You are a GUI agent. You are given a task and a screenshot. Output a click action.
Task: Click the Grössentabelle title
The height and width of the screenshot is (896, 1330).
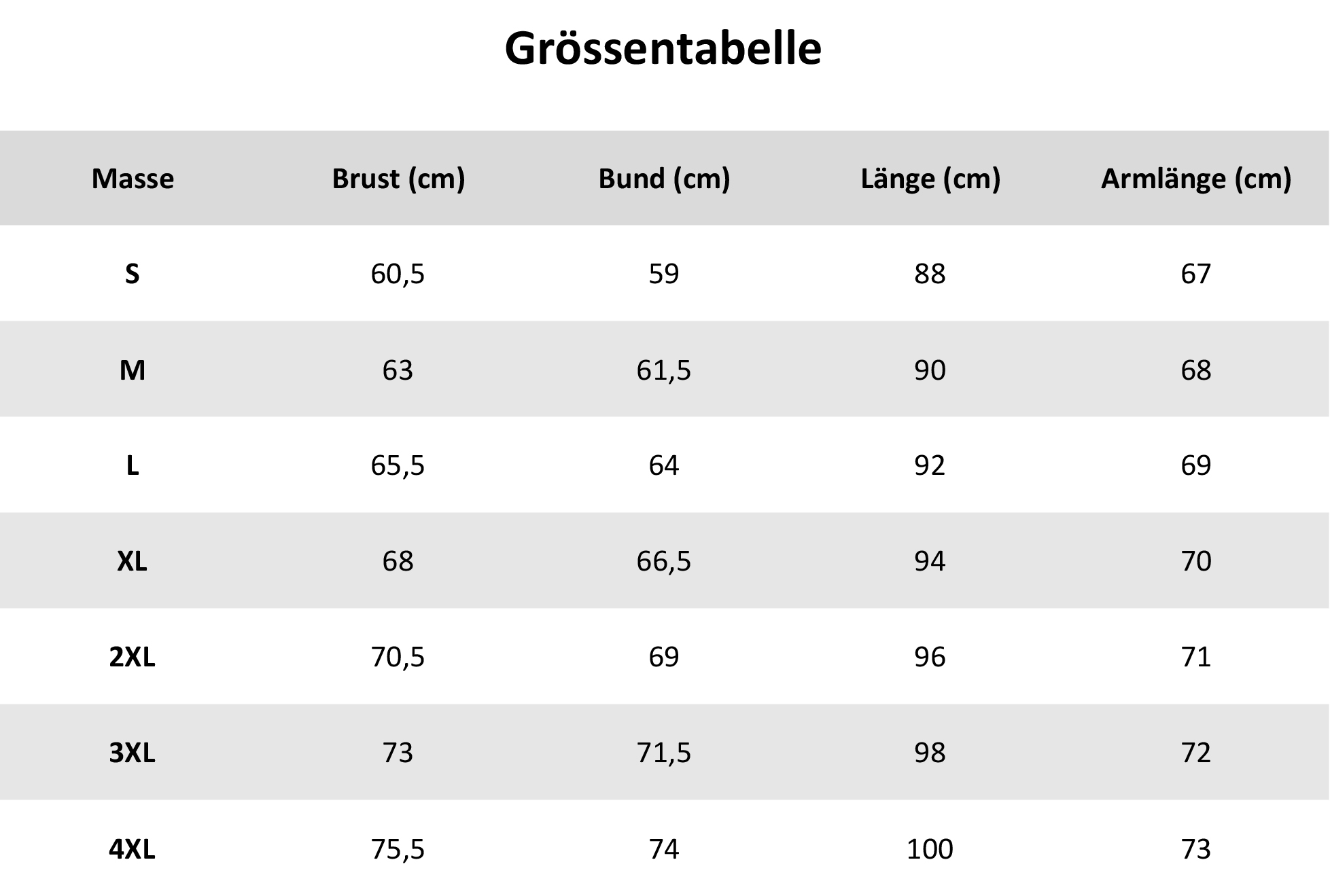coord(663,49)
